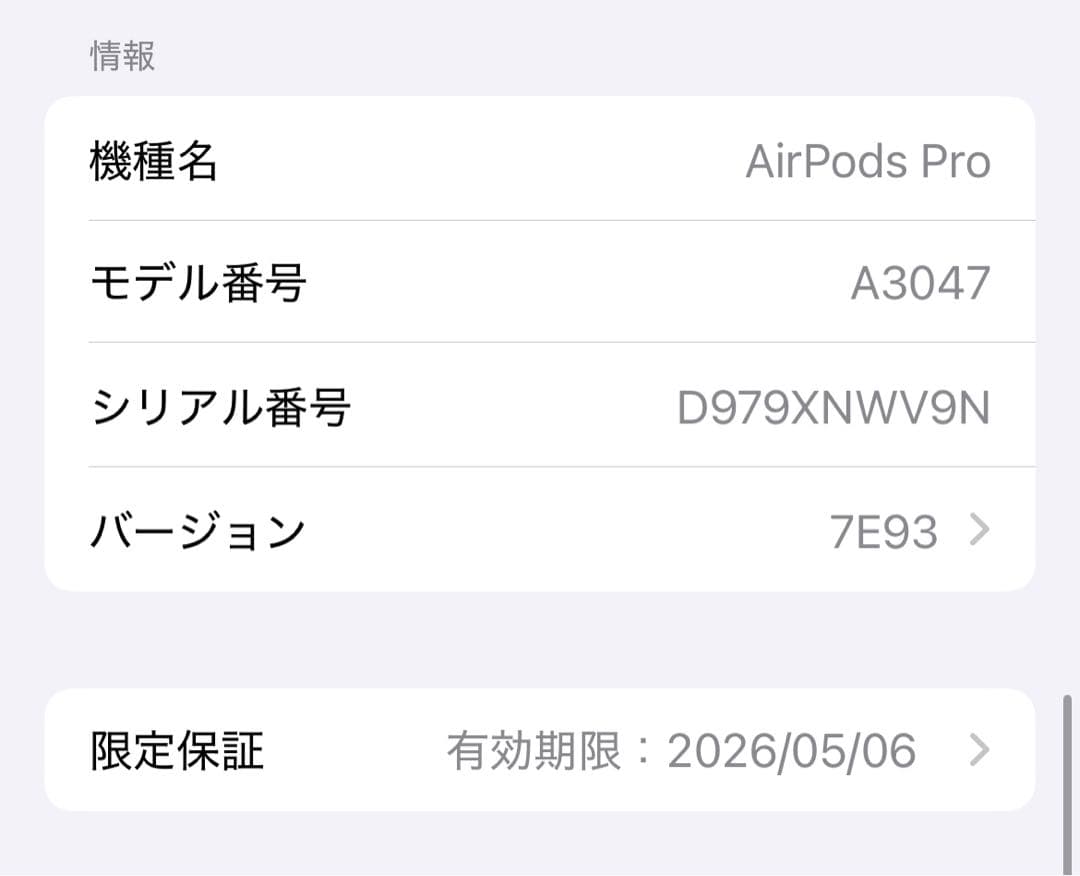This screenshot has width=1080, height=876.
Task: Select the シリアル番号 row
Action: point(540,406)
